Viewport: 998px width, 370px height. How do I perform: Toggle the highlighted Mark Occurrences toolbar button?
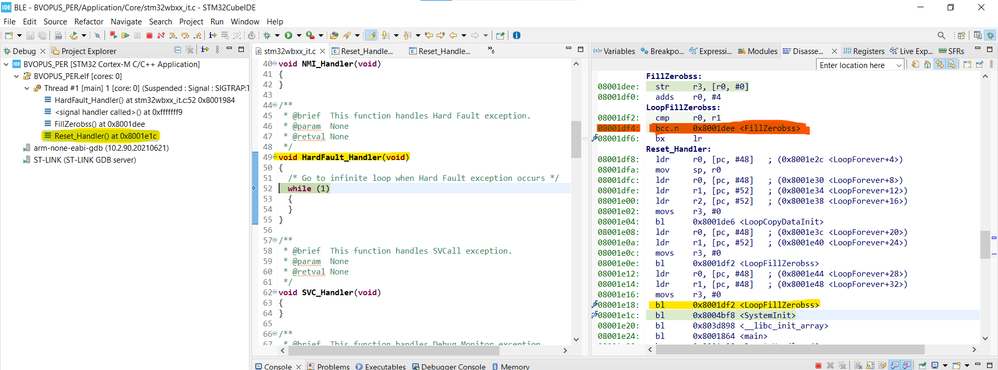click(370, 35)
